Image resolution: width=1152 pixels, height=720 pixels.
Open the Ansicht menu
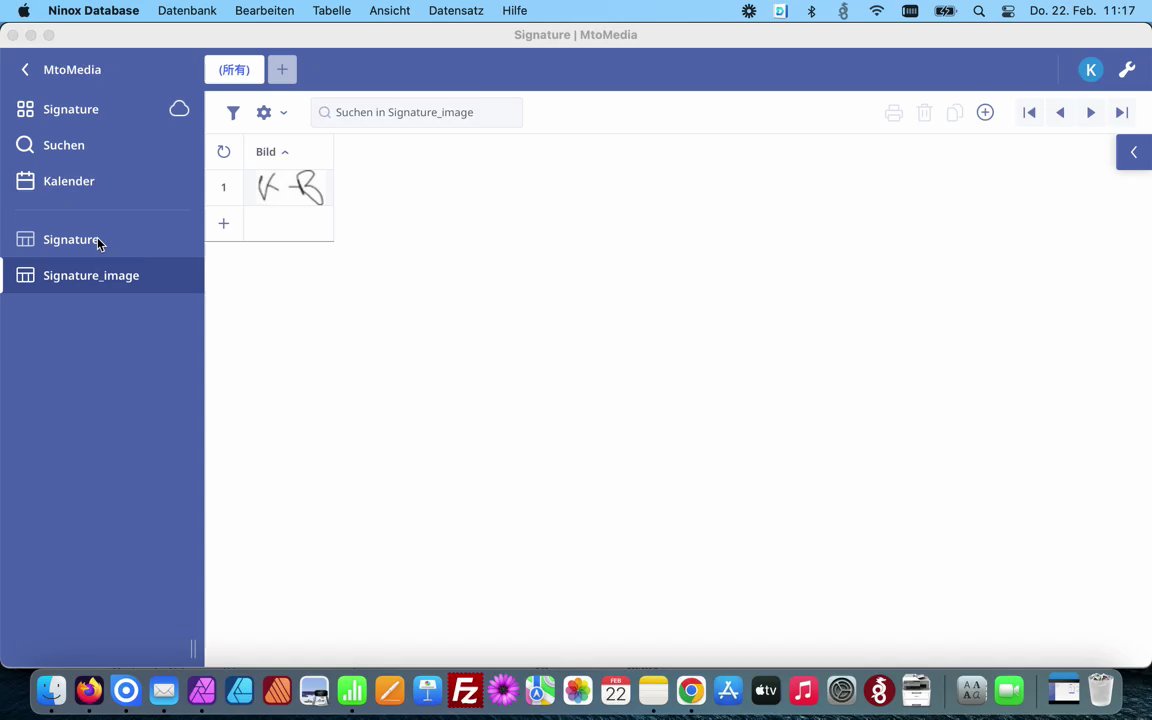[x=390, y=11]
